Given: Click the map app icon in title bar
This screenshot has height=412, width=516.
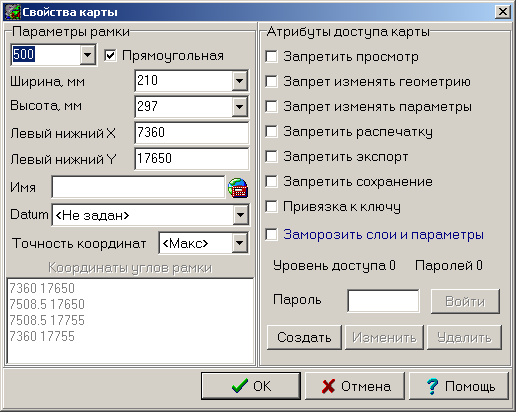Looking at the screenshot, I should 13,12.
